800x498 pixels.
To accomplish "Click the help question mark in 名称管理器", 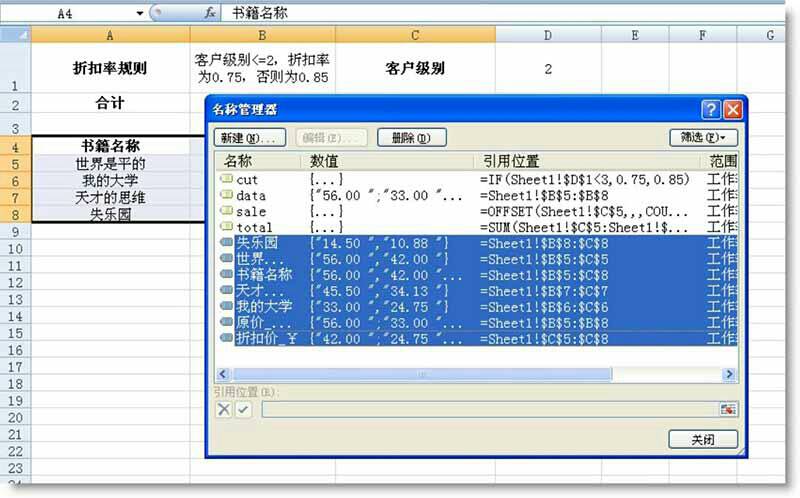I will [711, 109].
